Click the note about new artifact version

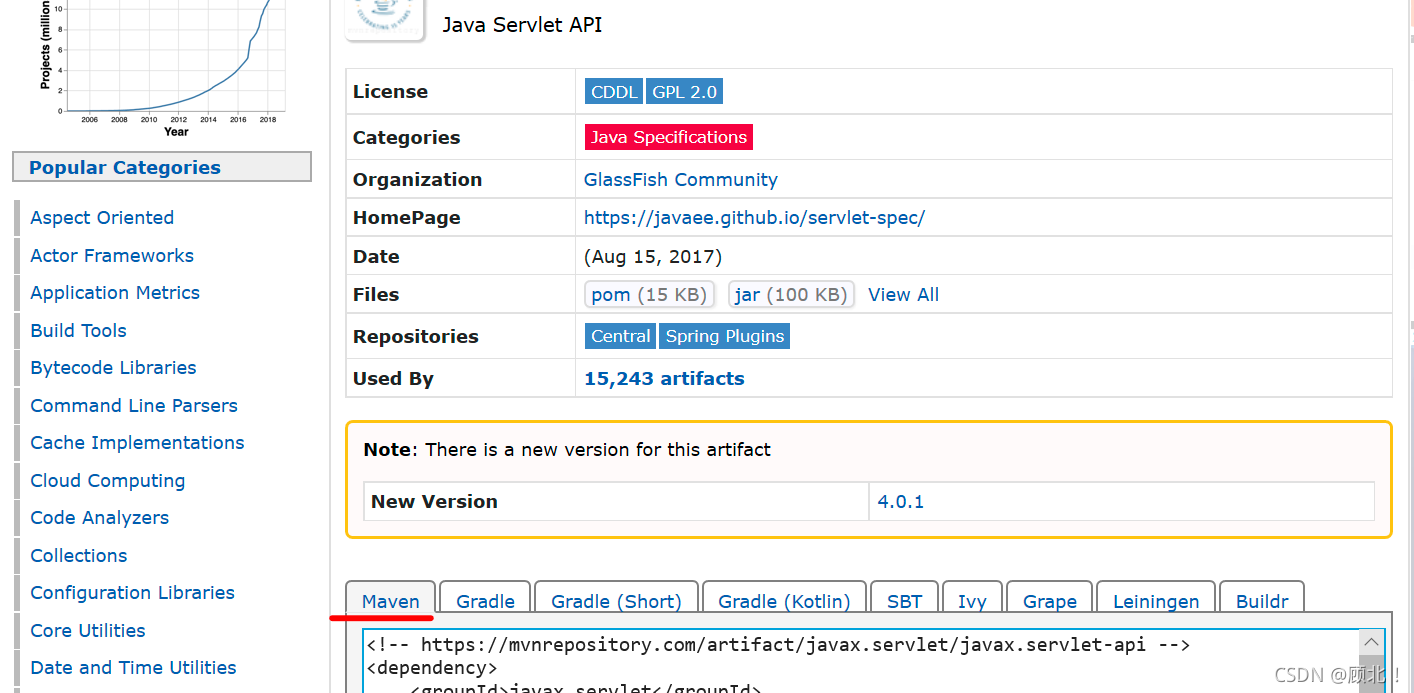coord(567,450)
